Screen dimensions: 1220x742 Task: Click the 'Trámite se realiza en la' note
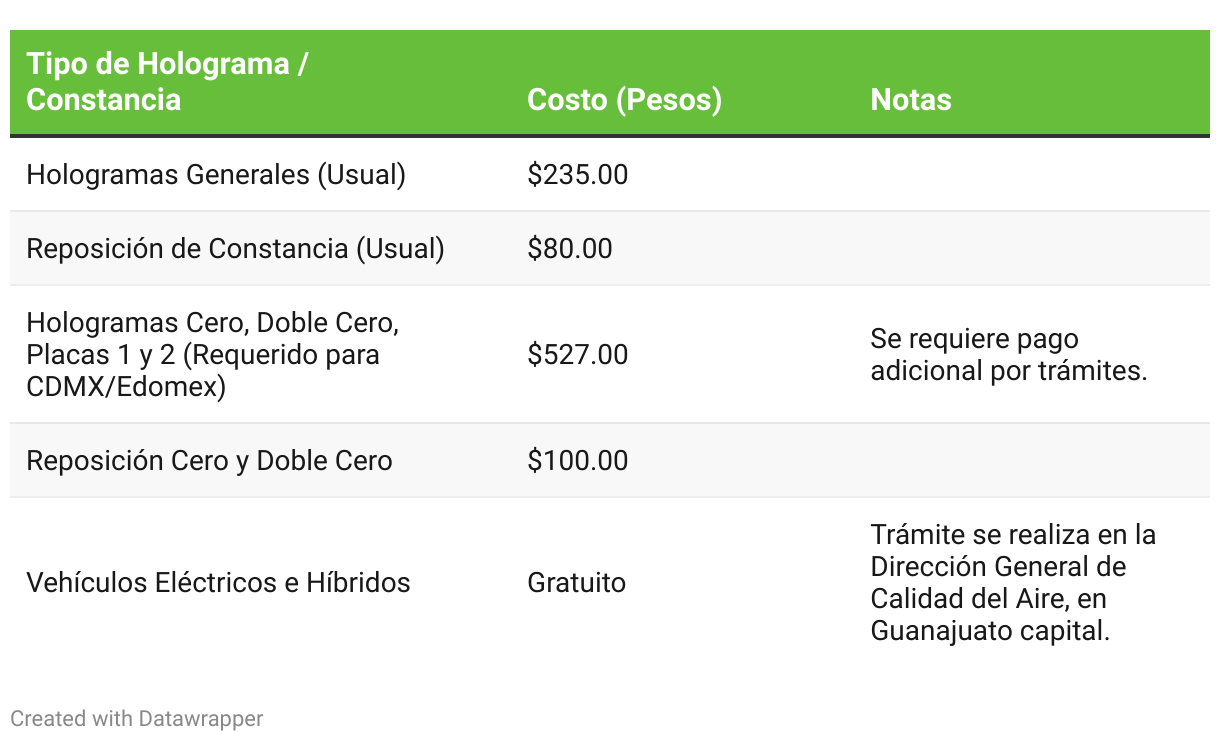1013,535
